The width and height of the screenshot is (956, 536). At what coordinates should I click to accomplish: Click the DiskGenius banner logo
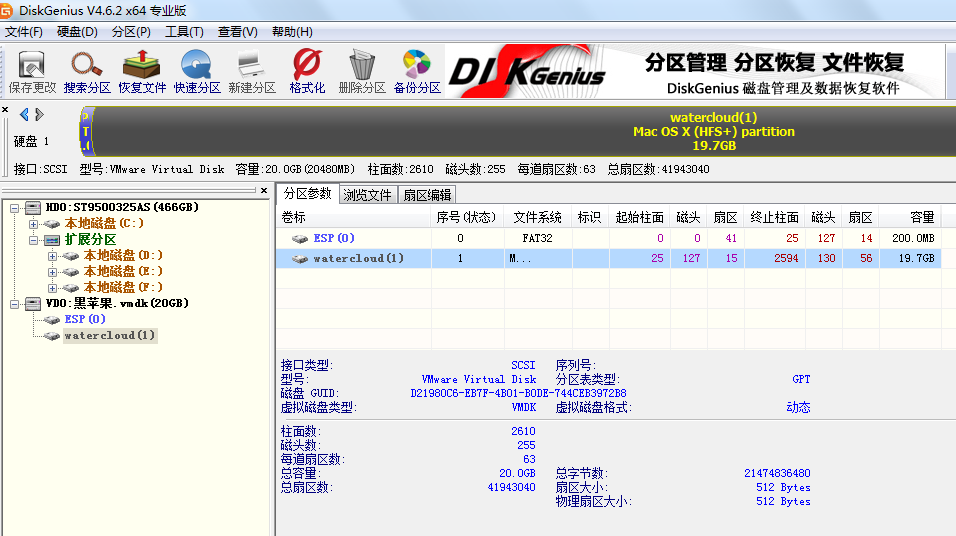(527, 72)
